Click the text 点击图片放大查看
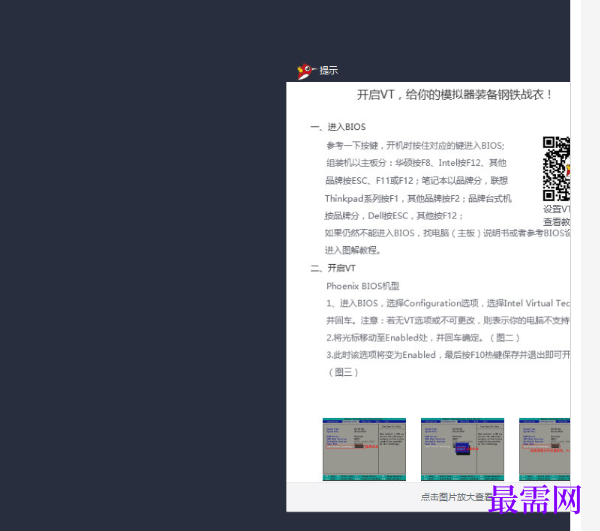Viewport: 600px width, 531px height. (x=457, y=497)
